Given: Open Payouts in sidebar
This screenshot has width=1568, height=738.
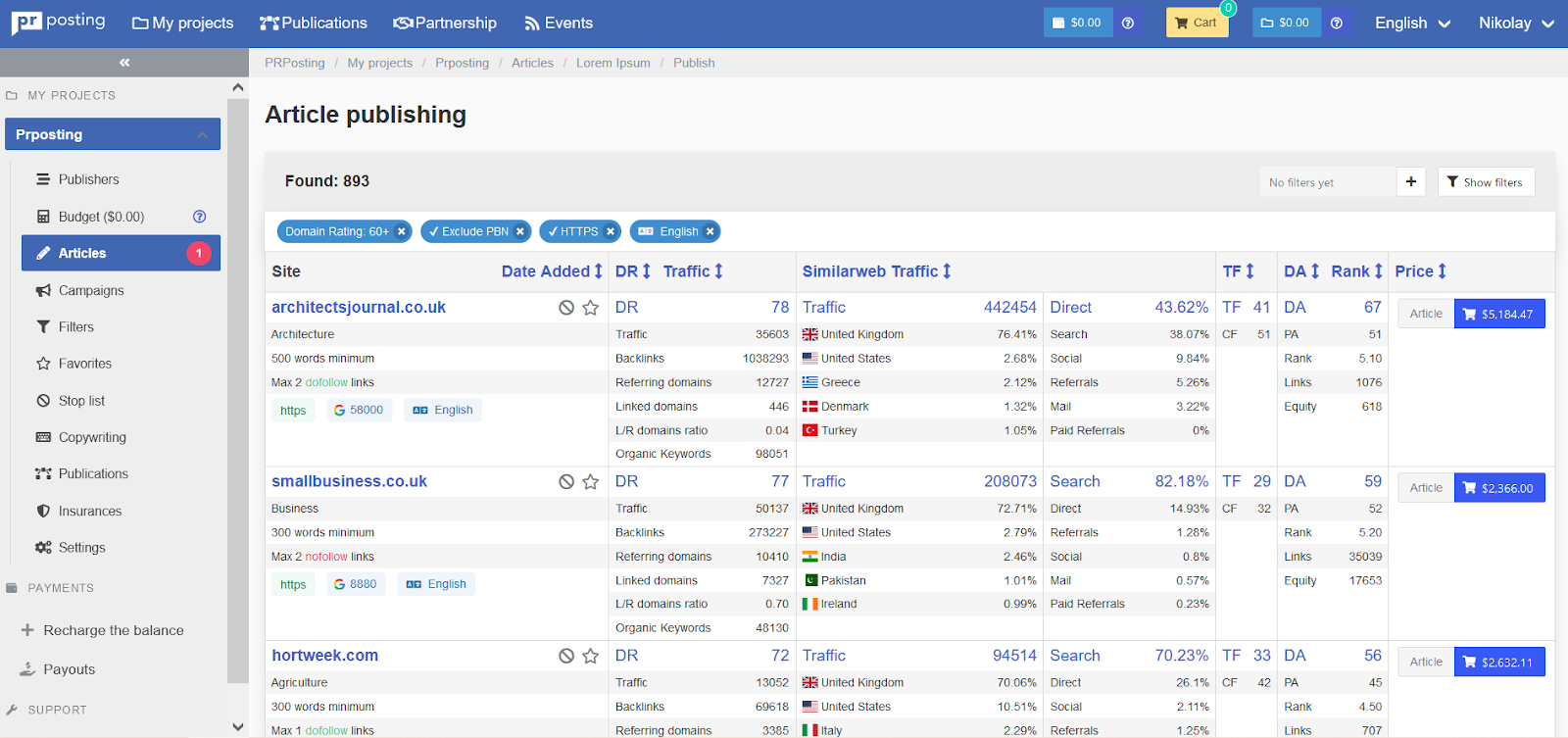Looking at the screenshot, I should click(x=69, y=669).
